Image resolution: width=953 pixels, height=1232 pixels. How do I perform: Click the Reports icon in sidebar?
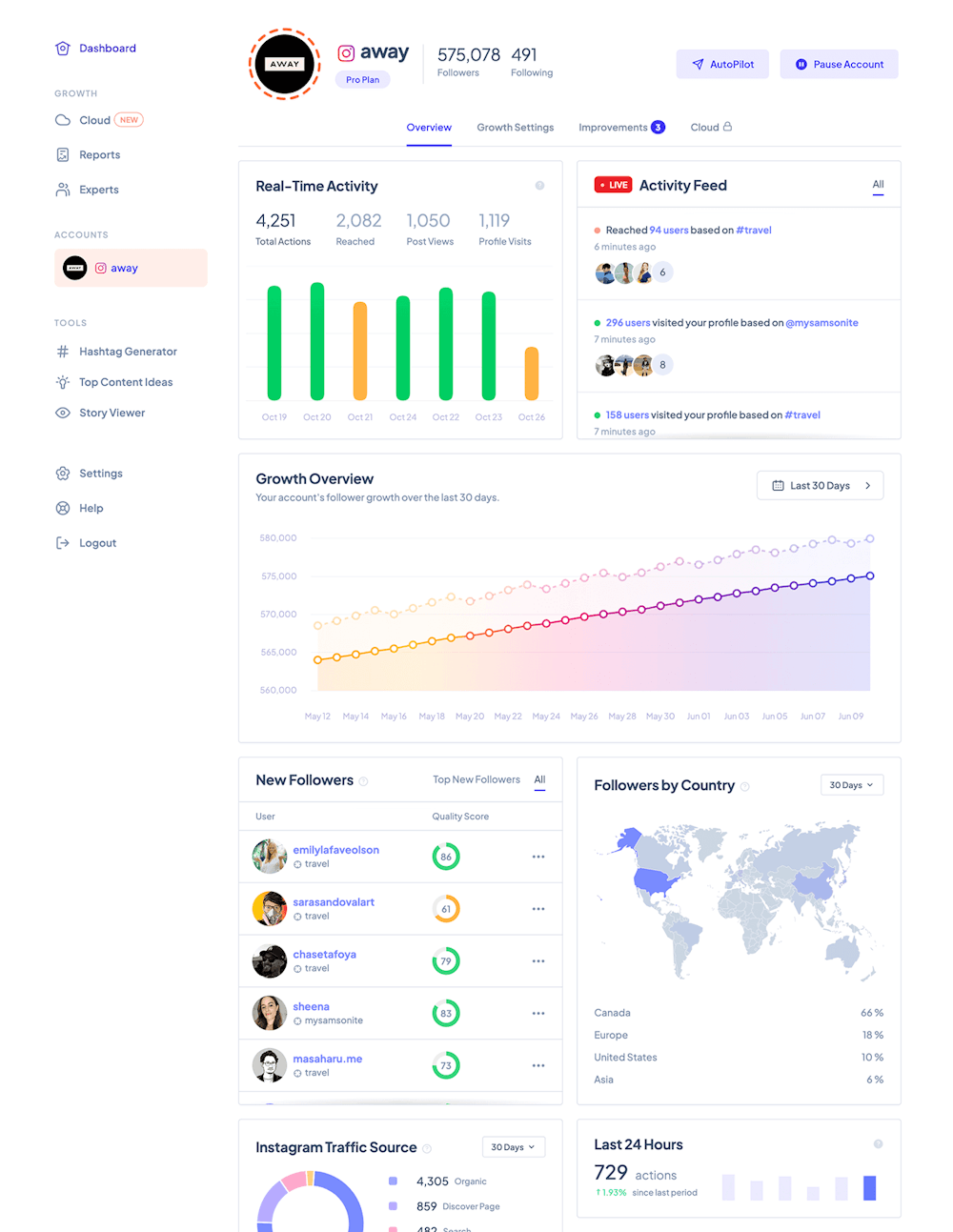click(62, 154)
